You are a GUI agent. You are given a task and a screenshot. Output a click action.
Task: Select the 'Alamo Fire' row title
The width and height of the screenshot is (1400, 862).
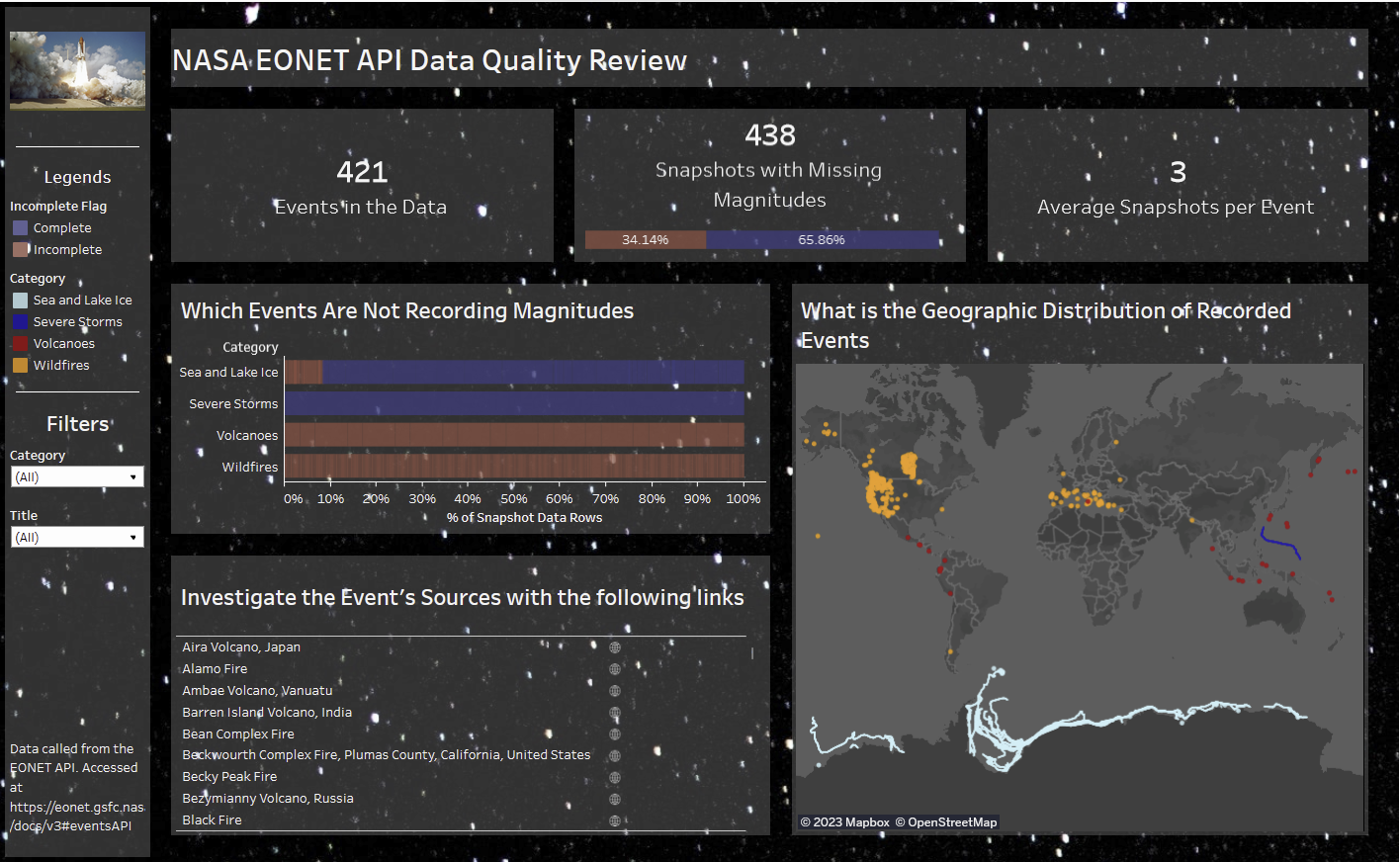[x=215, y=669]
